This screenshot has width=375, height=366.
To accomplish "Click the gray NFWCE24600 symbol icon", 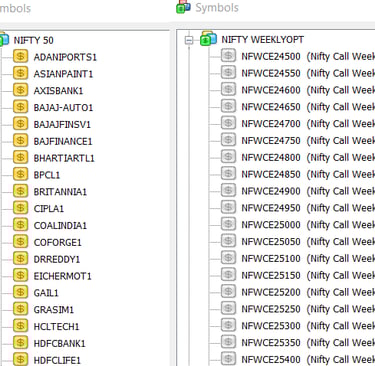I will pyautogui.click(x=228, y=89).
